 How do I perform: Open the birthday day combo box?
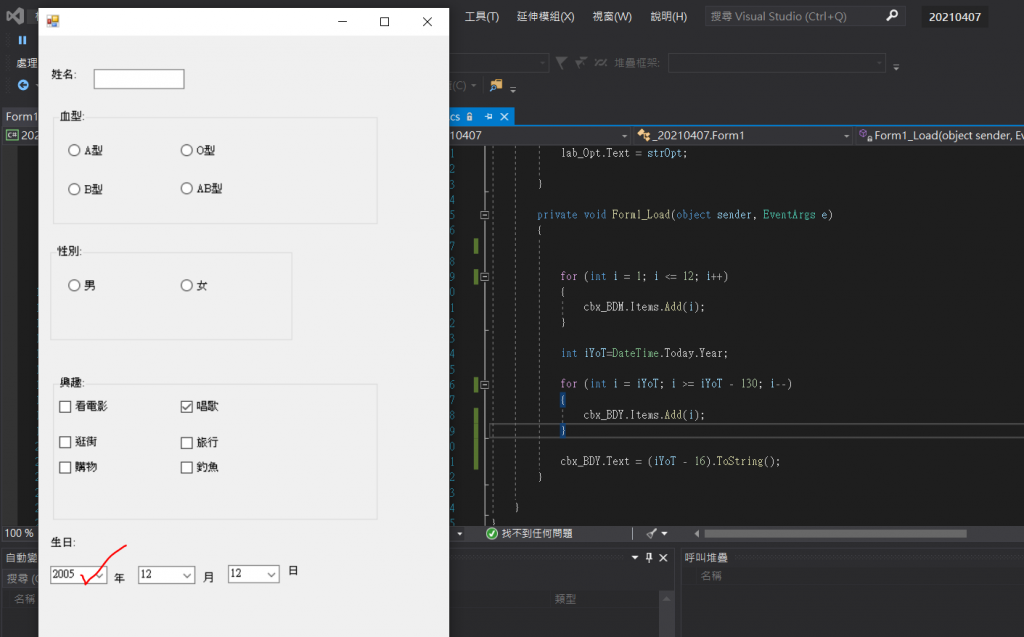272,574
